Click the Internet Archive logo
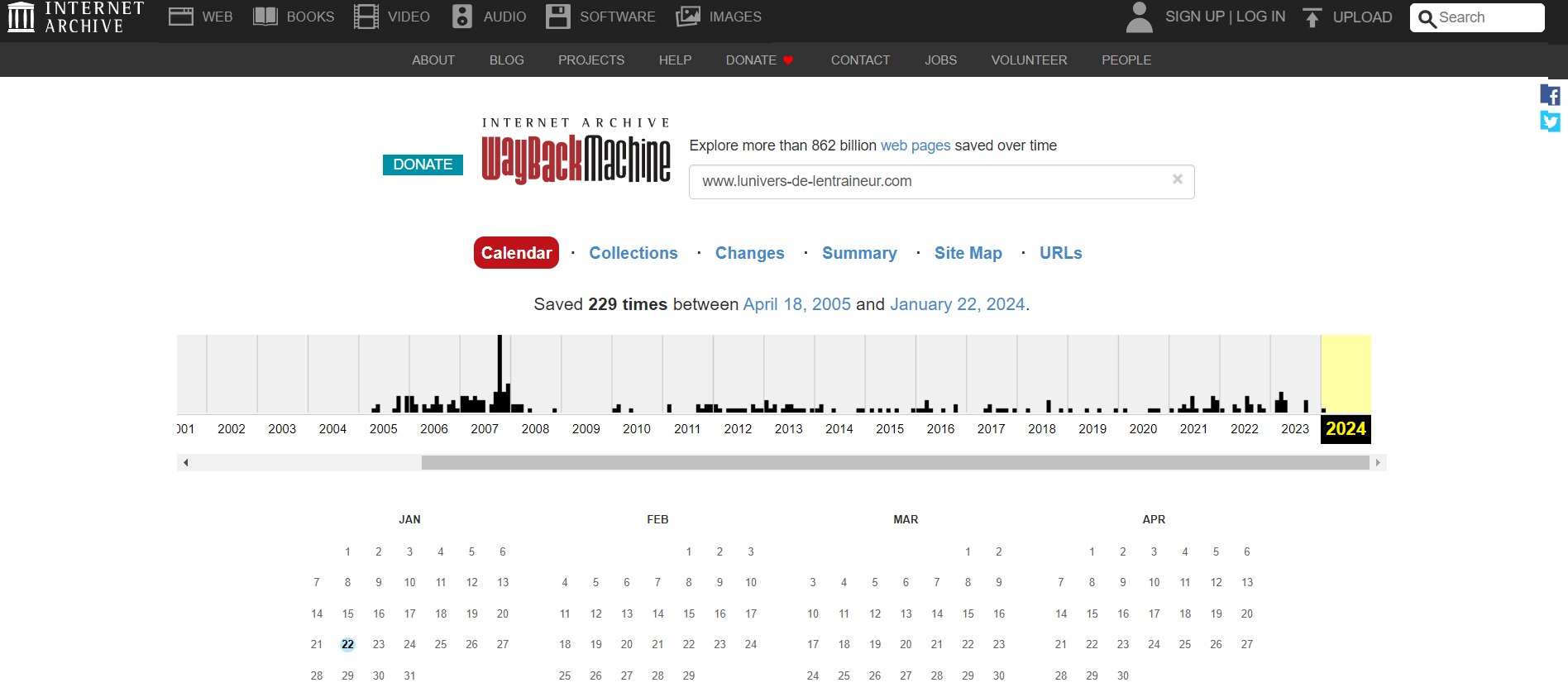The width and height of the screenshot is (1568, 697). (x=76, y=17)
